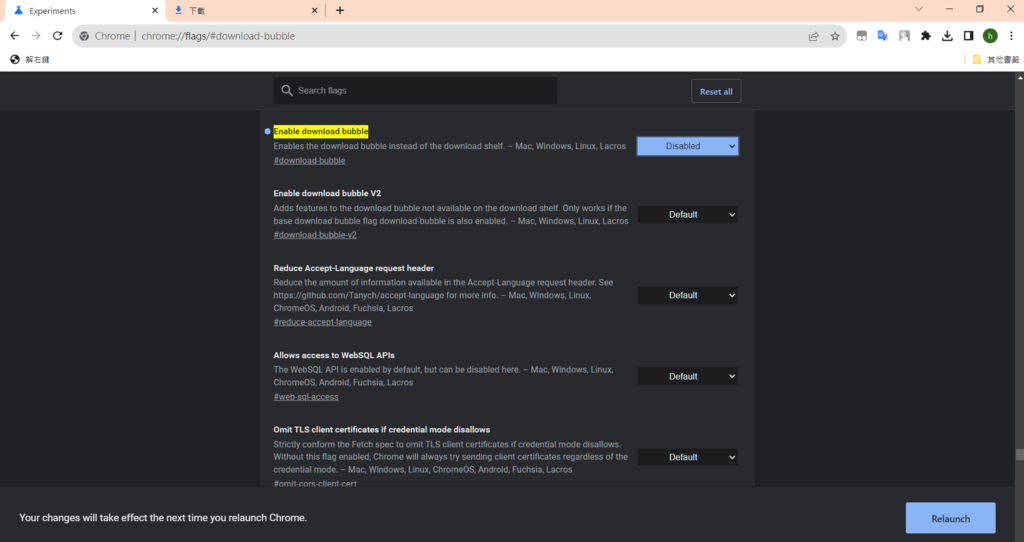Close the Experiments tab

(x=155, y=10)
